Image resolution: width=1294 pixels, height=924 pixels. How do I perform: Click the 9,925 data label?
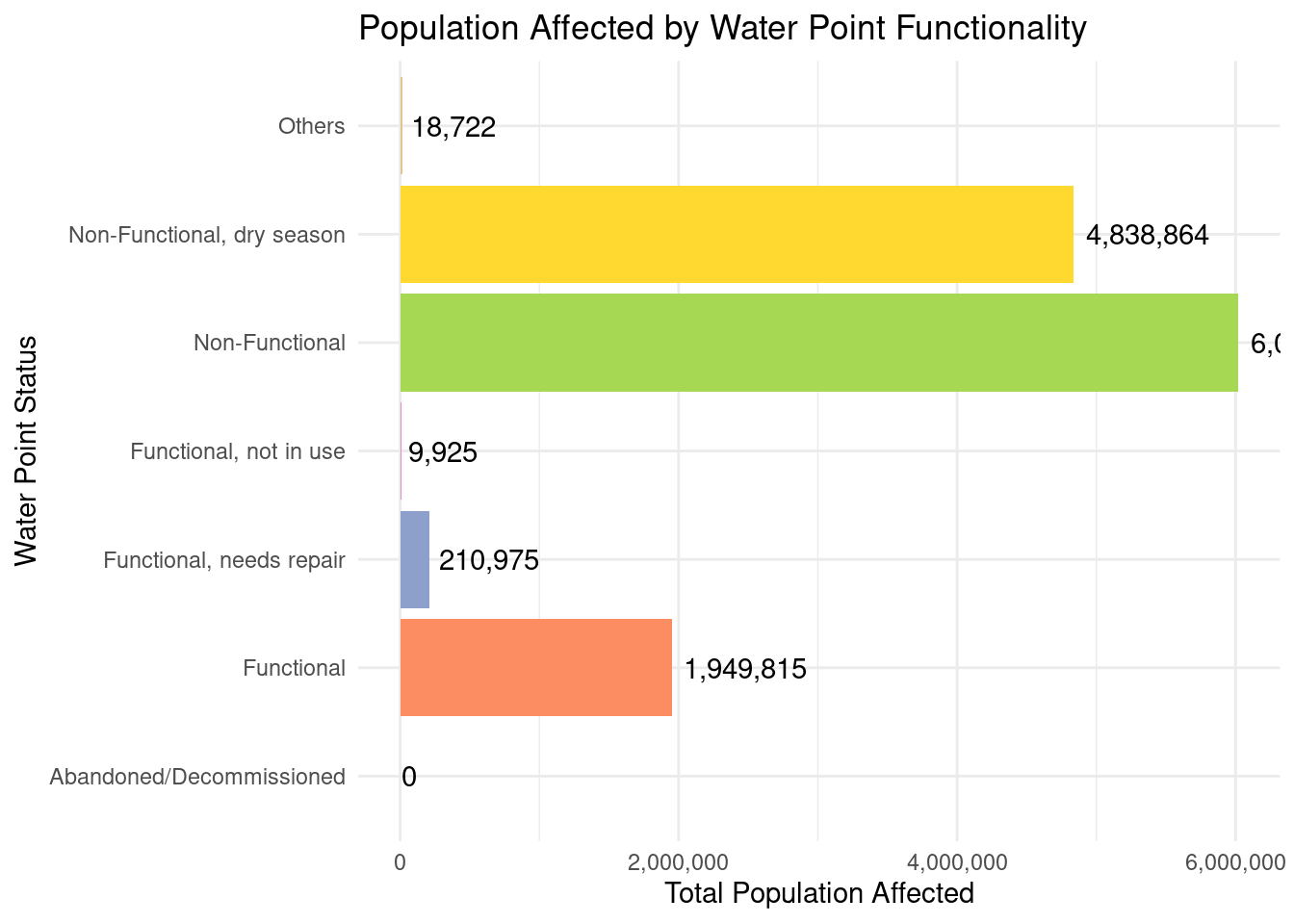[443, 452]
